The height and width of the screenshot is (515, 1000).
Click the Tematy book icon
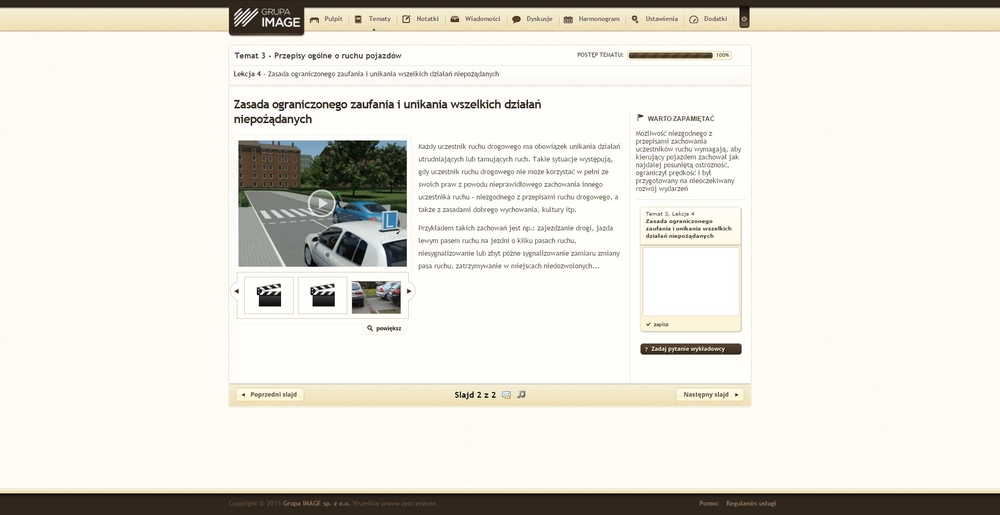(358, 20)
